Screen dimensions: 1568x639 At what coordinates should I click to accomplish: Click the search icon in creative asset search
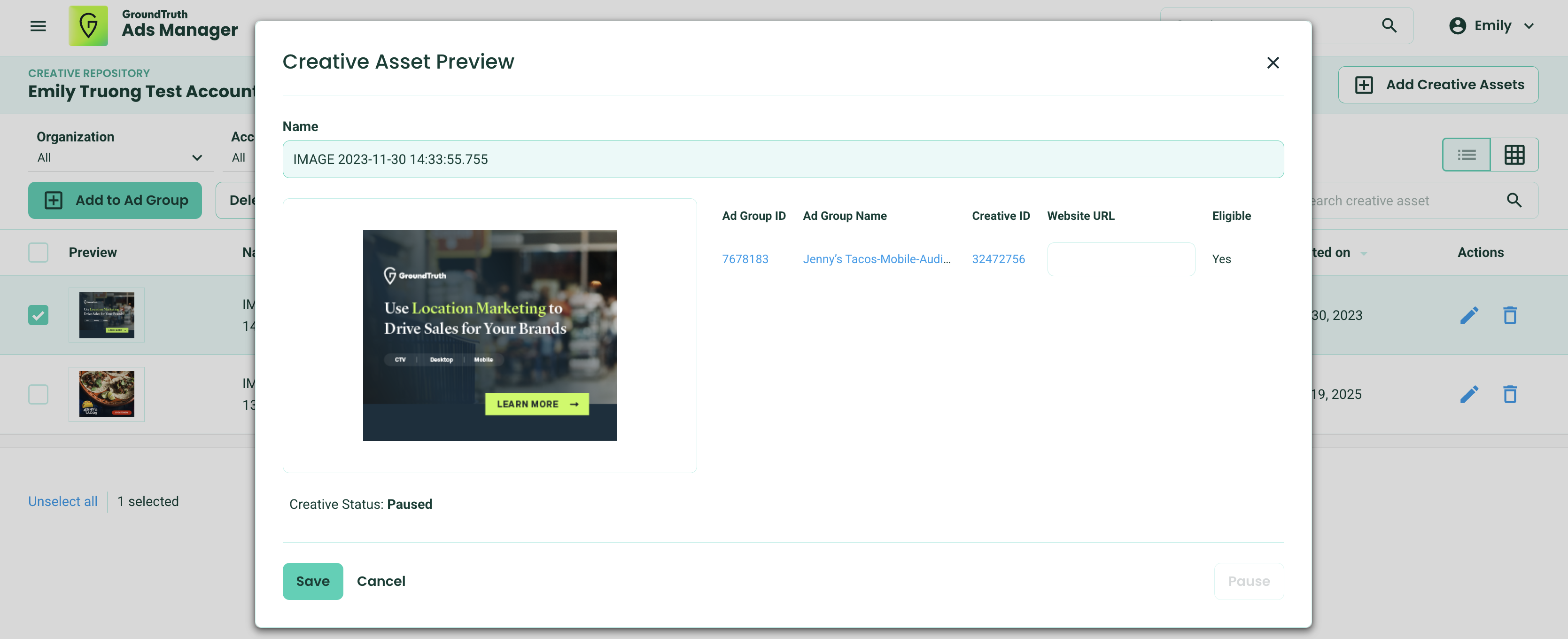point(1514,200)
